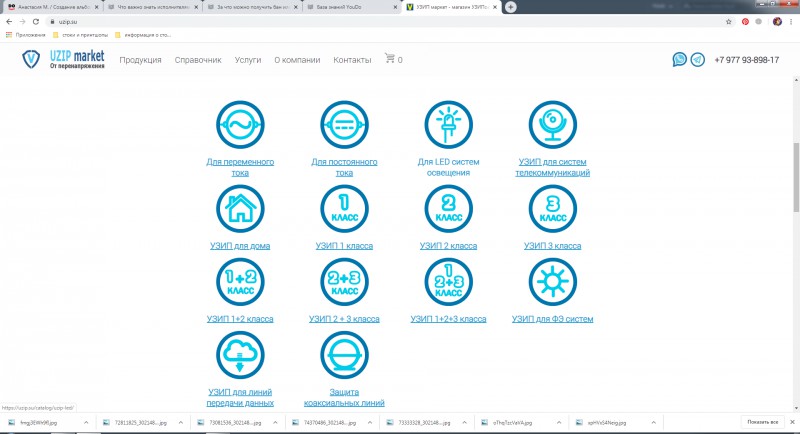This screenshot has height=434, width=800.
Task: Switch to Что важно знать исполнителю tab
Action: click(152, 7)
